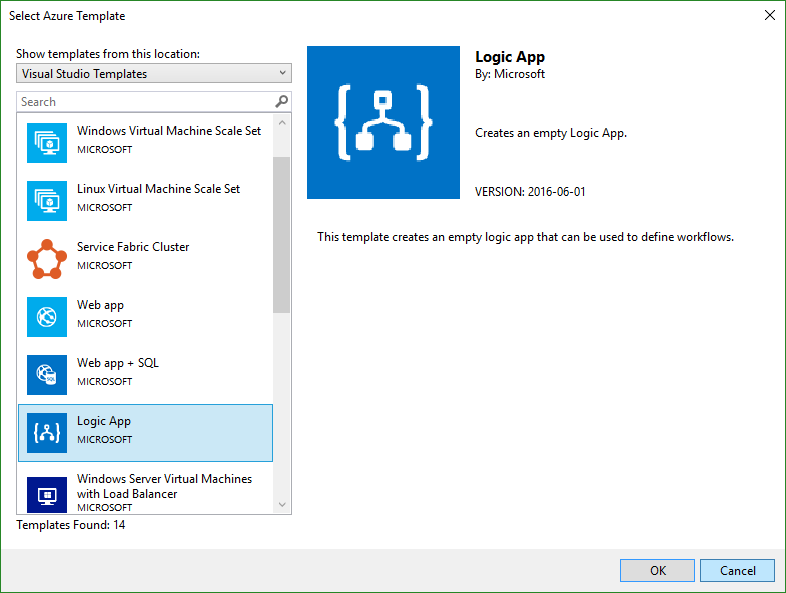Close the Select Azure Template dialog
This screenshot has width=786, height=593.
click(x=769, y=16)
